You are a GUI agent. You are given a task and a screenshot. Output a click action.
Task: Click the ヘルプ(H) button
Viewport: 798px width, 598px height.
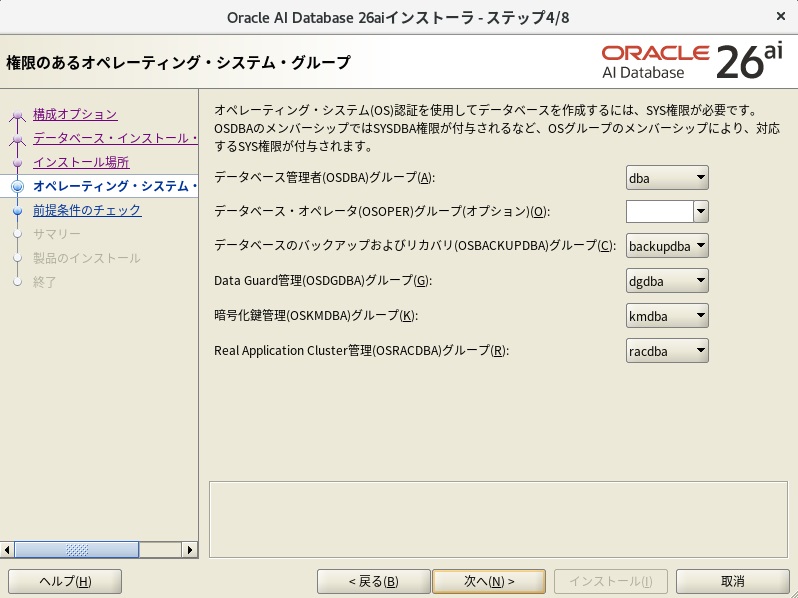coord(65,581)
